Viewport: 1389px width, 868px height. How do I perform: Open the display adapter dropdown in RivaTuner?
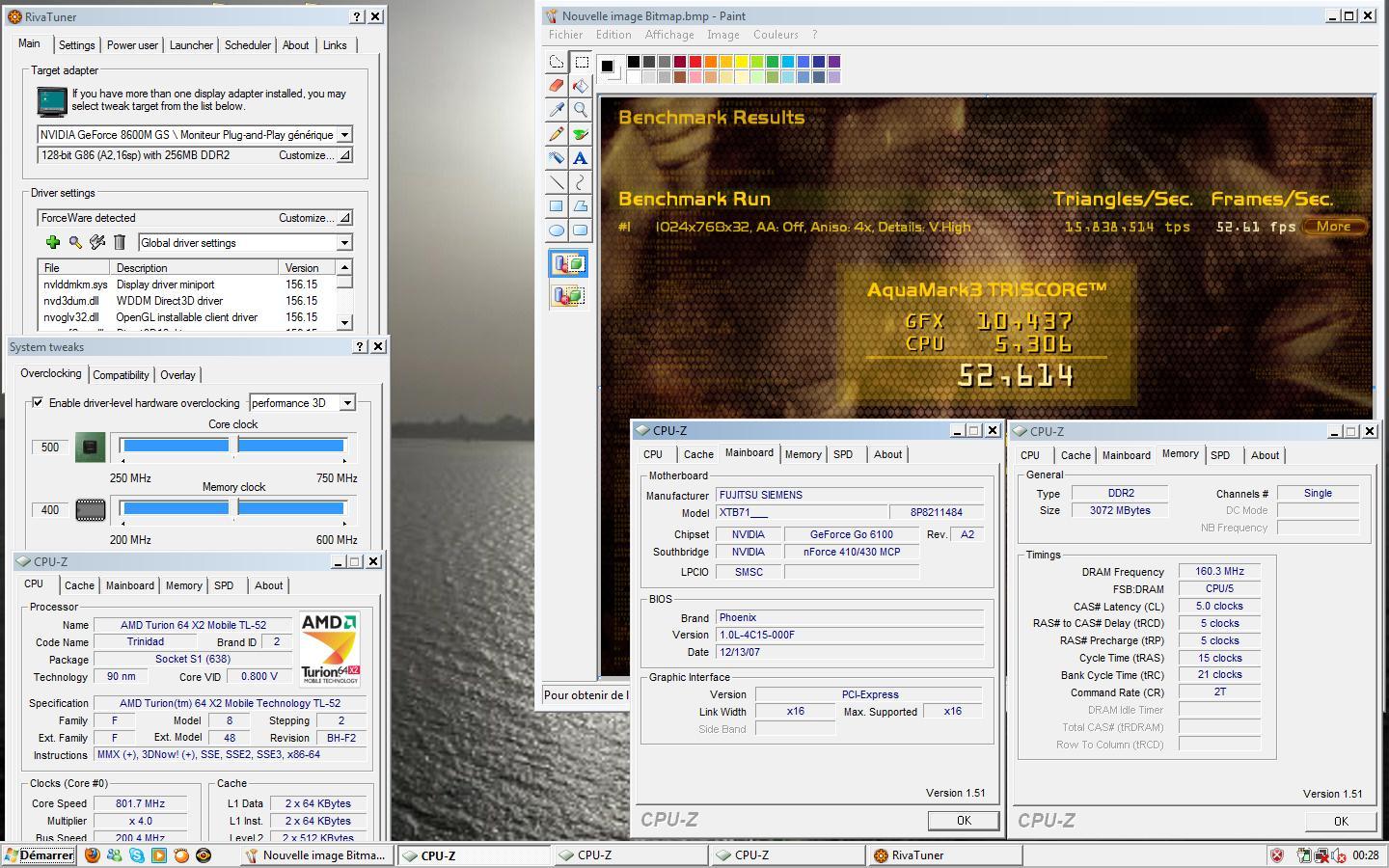(344, 135)
